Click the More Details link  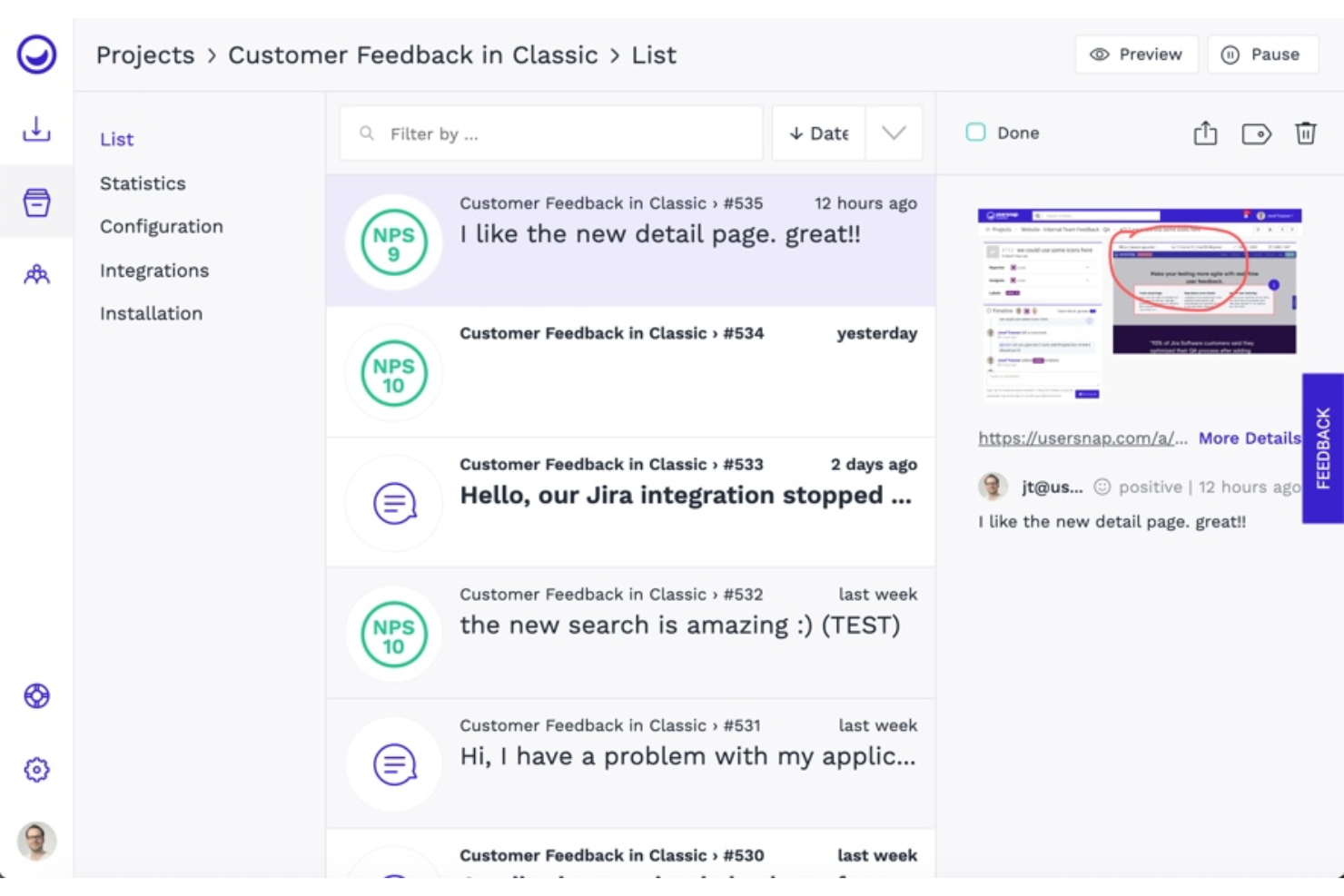pos(1250,438)
